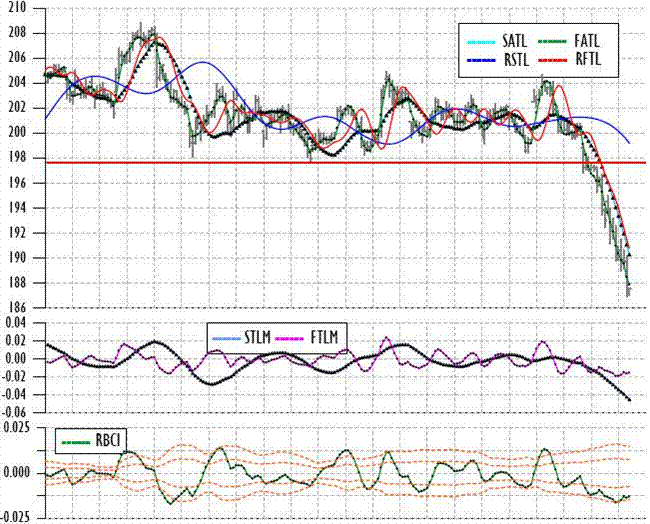Click the -0.025 axis label in RBCI panel
This screenshot has width=650, height=524.
point(15,517)
